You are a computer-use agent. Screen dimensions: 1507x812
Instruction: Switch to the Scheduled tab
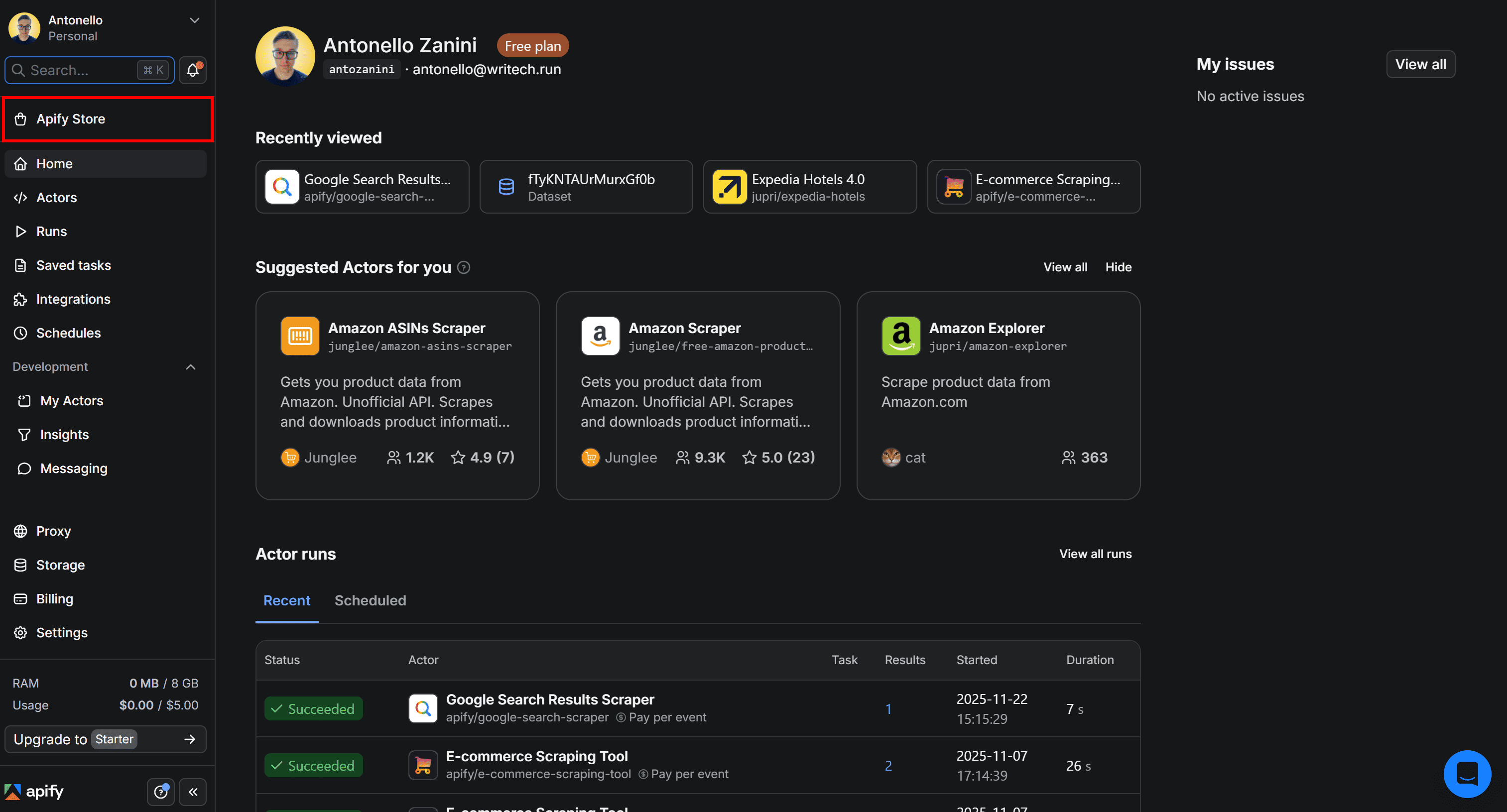point(370,600)
